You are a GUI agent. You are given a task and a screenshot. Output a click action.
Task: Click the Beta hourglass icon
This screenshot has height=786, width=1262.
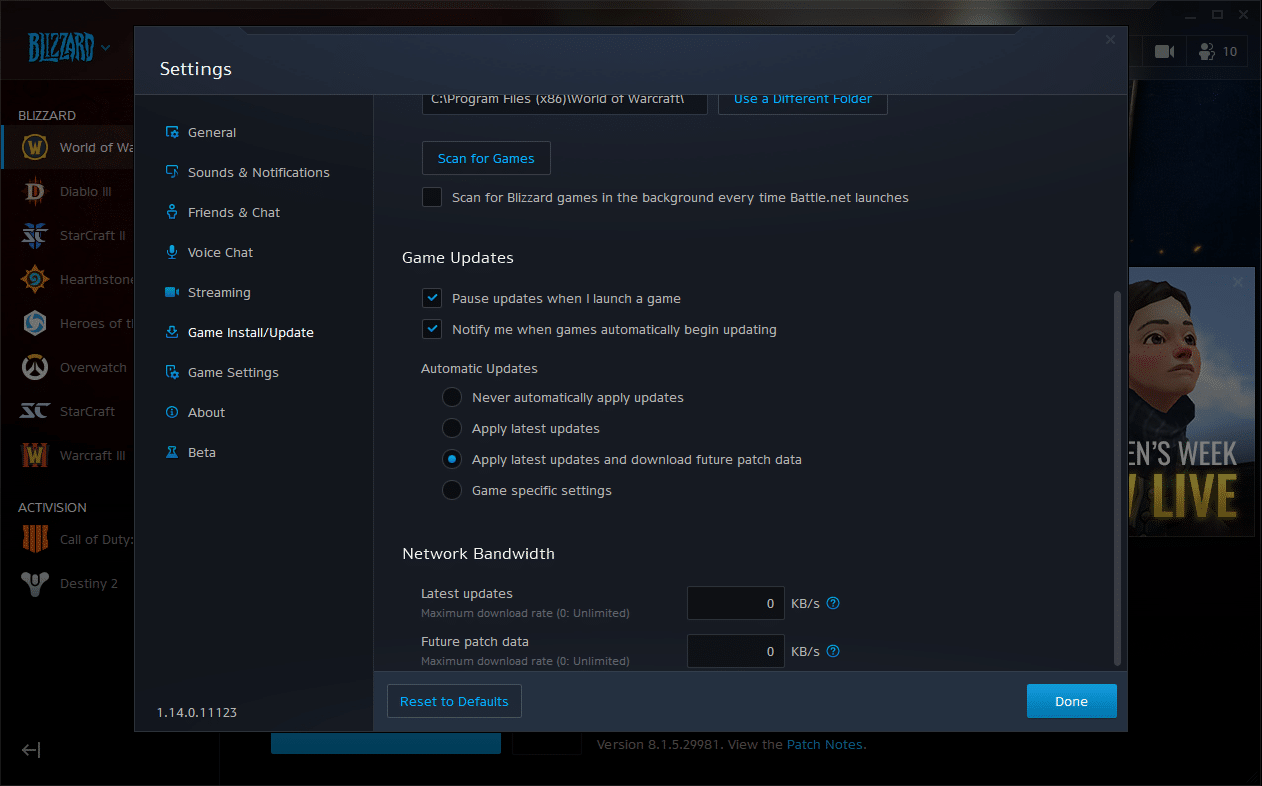[x=171, y=452]
